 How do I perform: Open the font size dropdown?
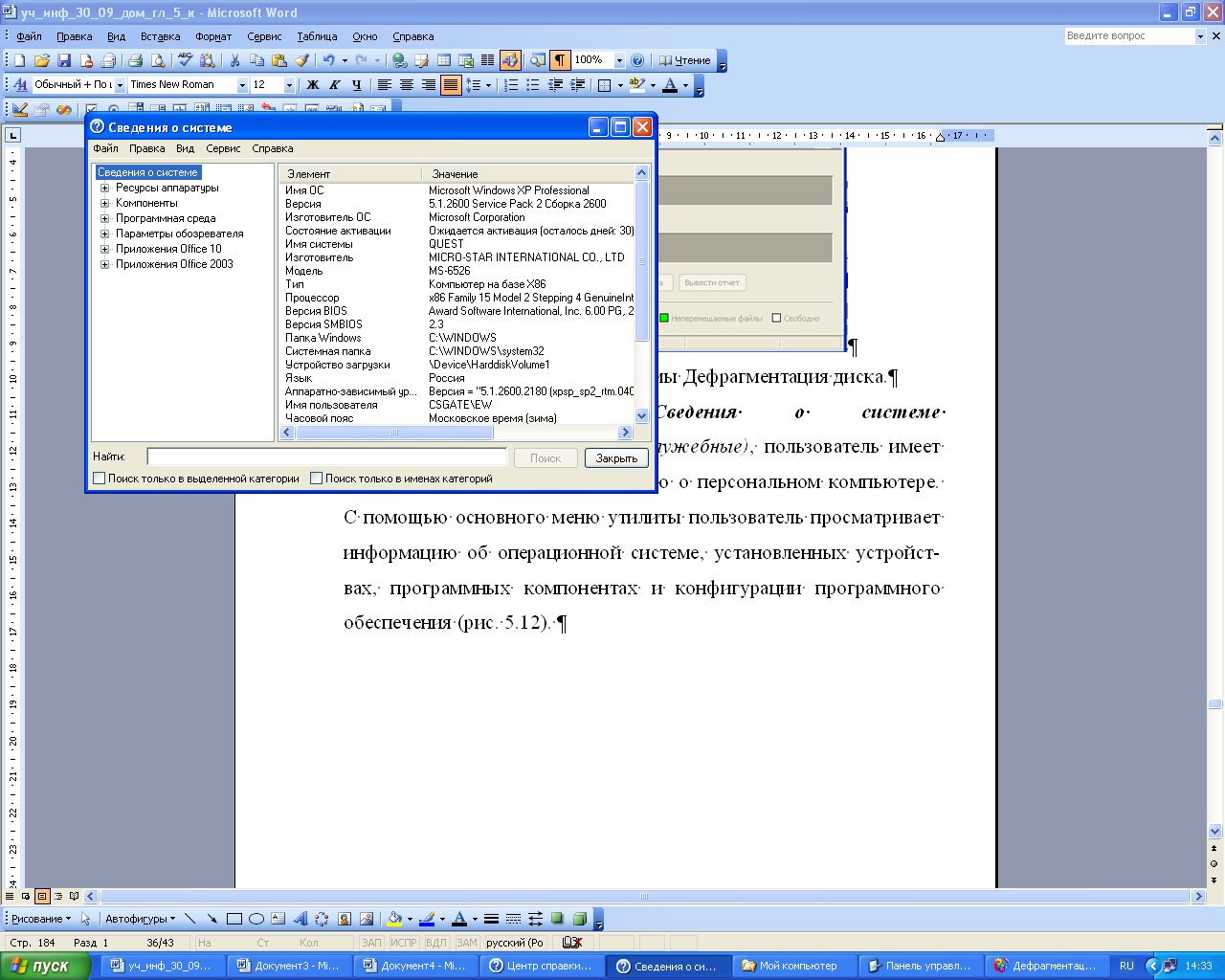coord(289,85)
